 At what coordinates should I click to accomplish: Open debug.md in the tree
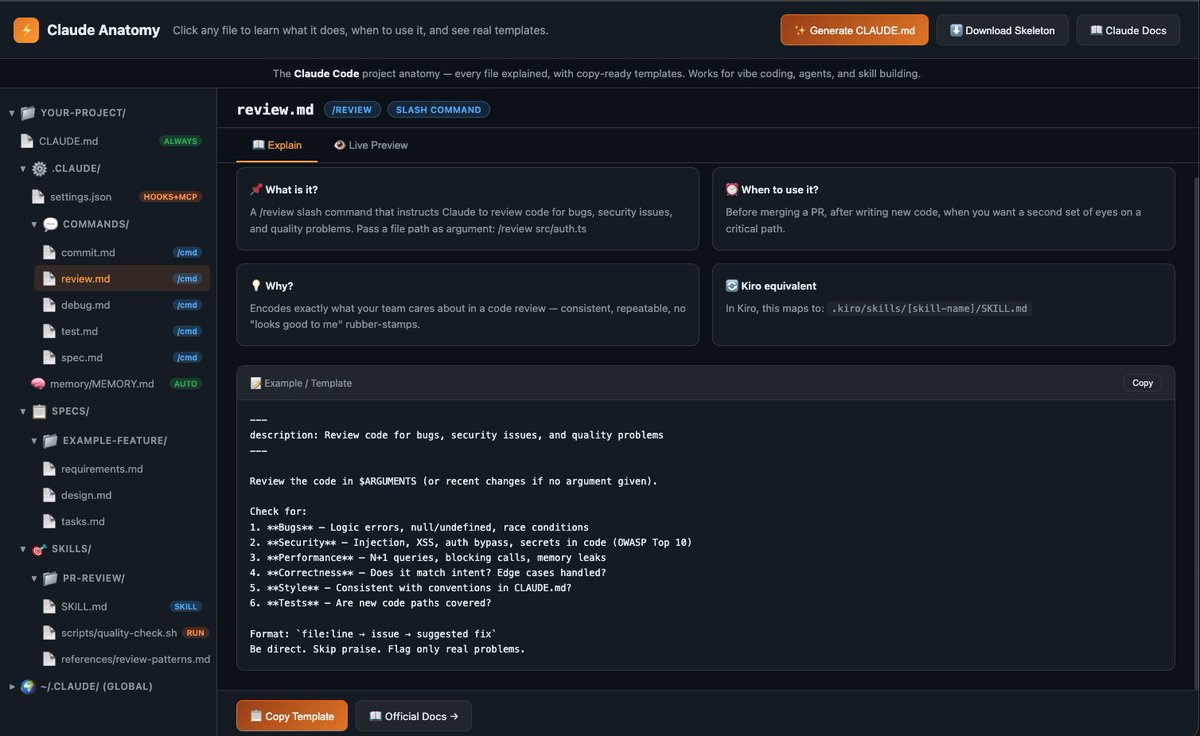click(x=122, y=305)
